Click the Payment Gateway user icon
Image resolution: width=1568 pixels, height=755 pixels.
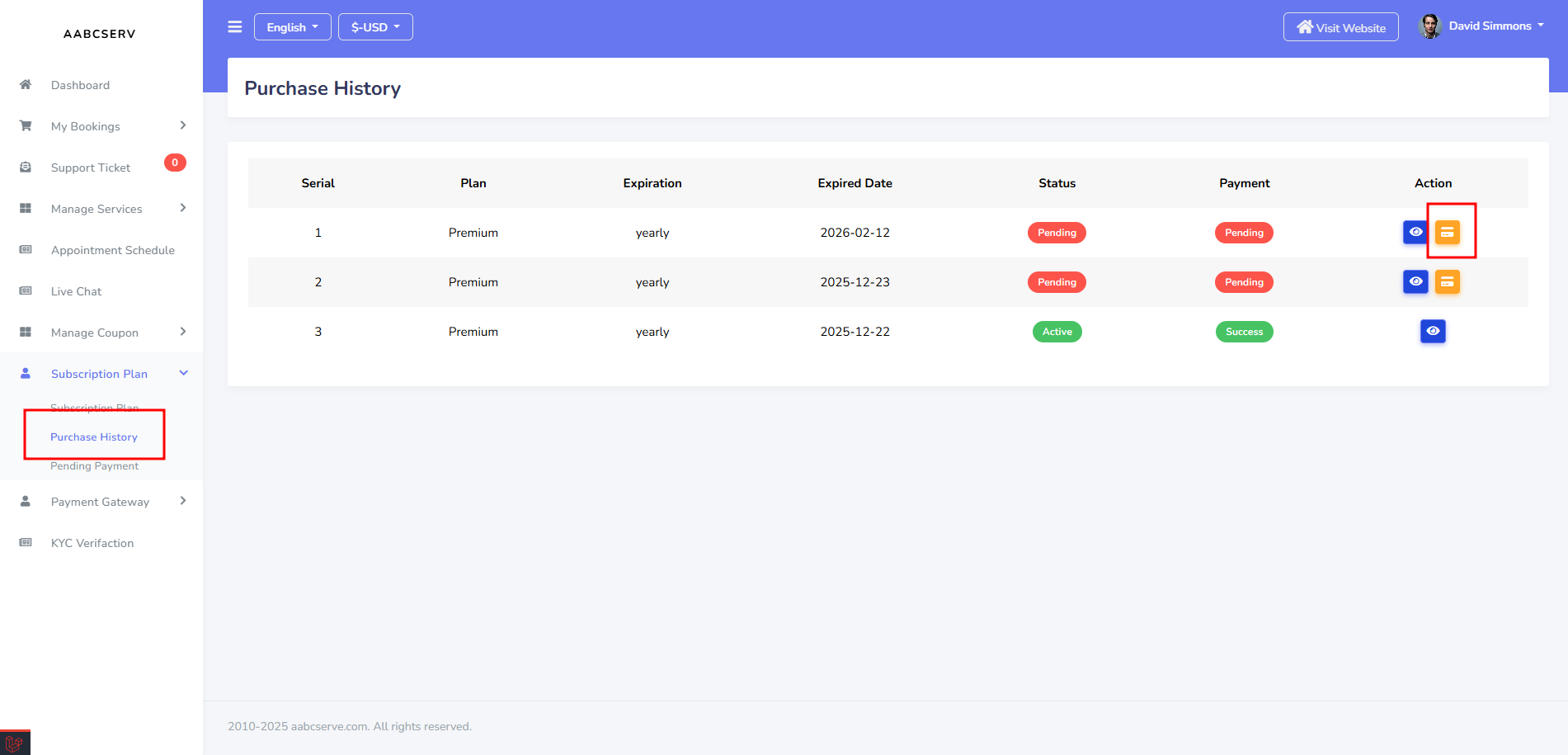tap(26, 501)
